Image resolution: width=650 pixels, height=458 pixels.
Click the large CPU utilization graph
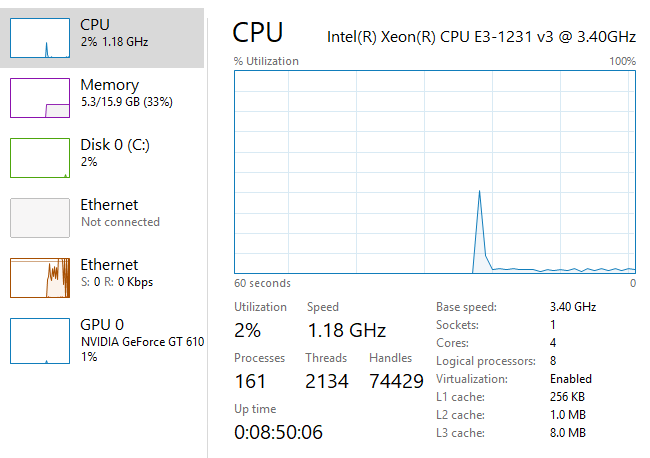(x=435, y=170)
